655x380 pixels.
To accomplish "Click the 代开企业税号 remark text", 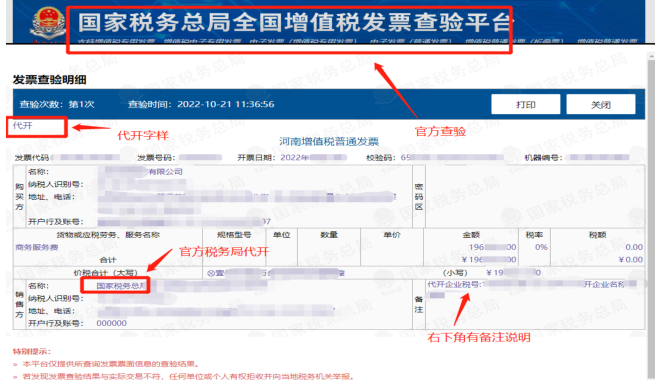I will coord(454,284).
